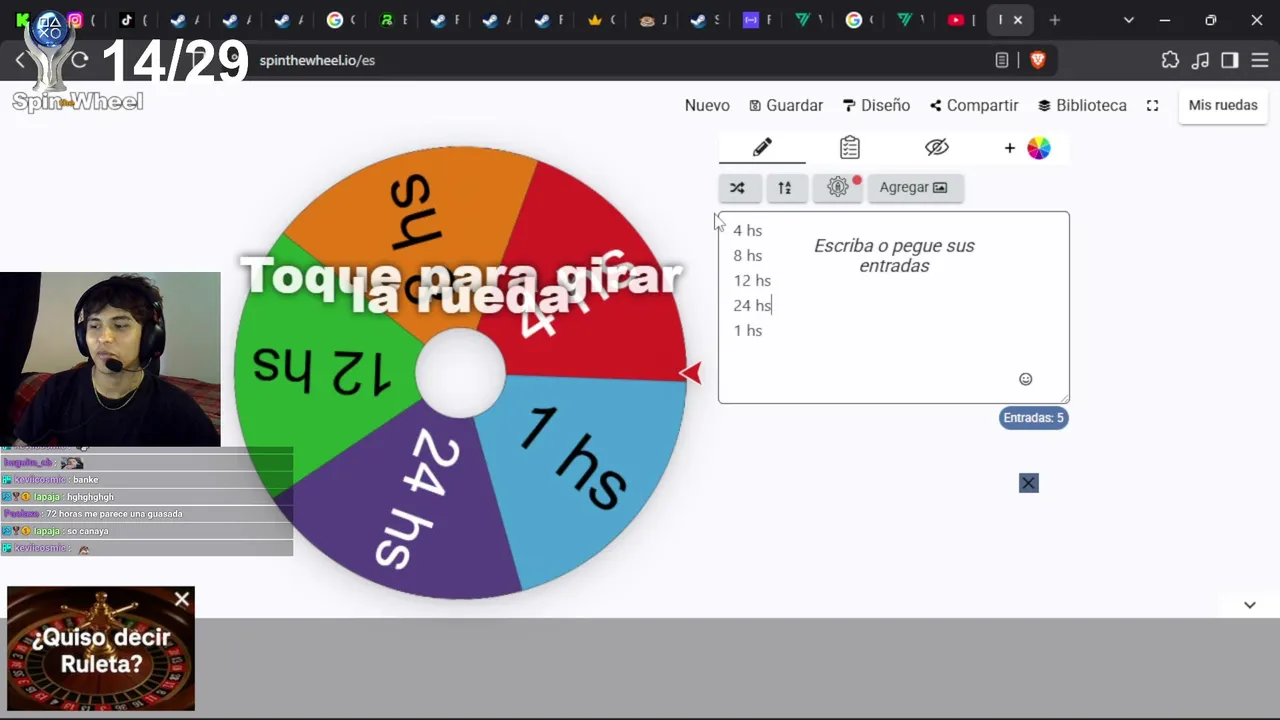Open the results clipboard tab
Viewport: 1280px width, 720px height.
pos(850,147)
